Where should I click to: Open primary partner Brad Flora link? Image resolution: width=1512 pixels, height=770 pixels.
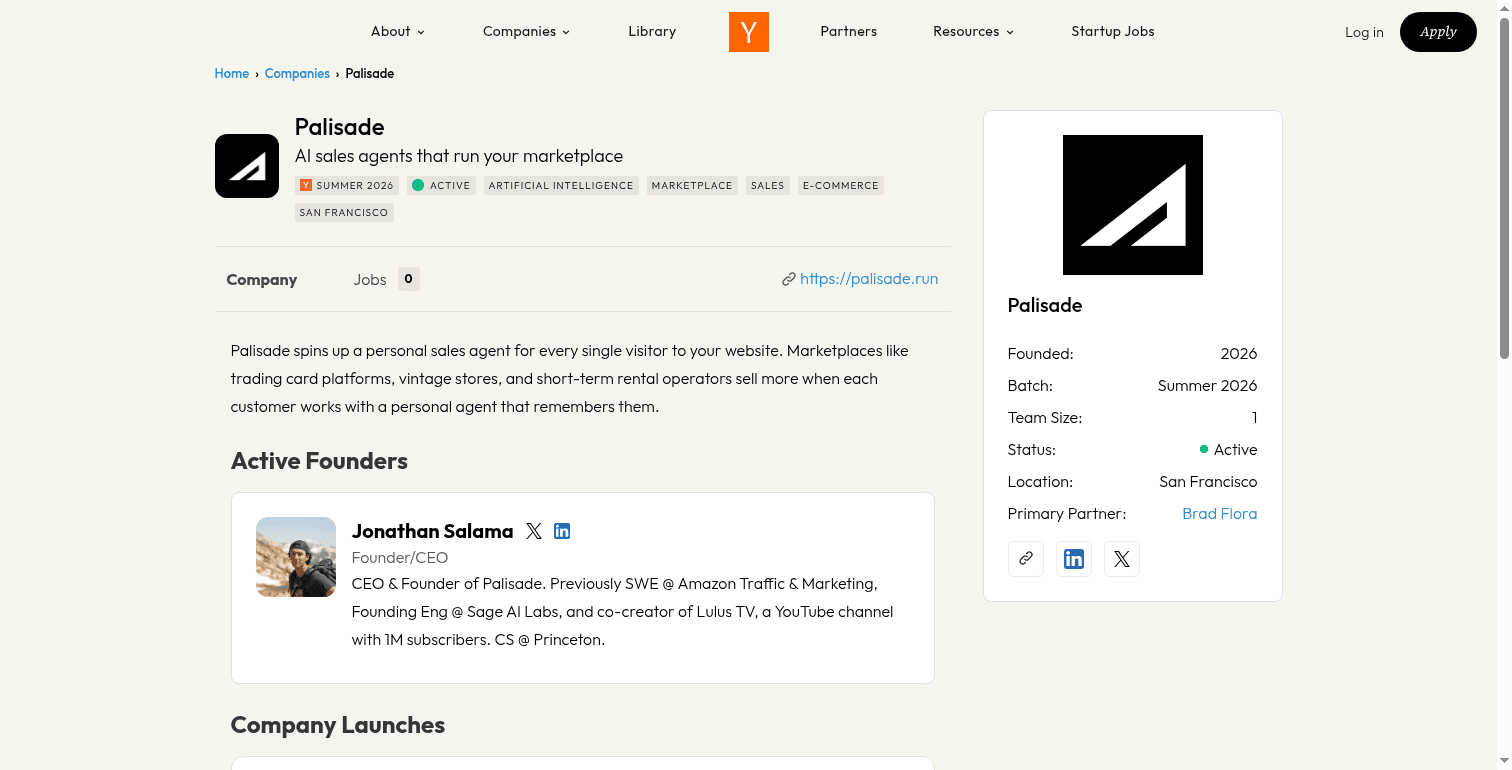point(1220,513)
